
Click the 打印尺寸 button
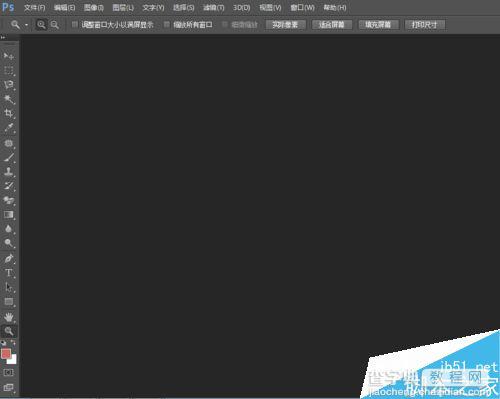425,25
